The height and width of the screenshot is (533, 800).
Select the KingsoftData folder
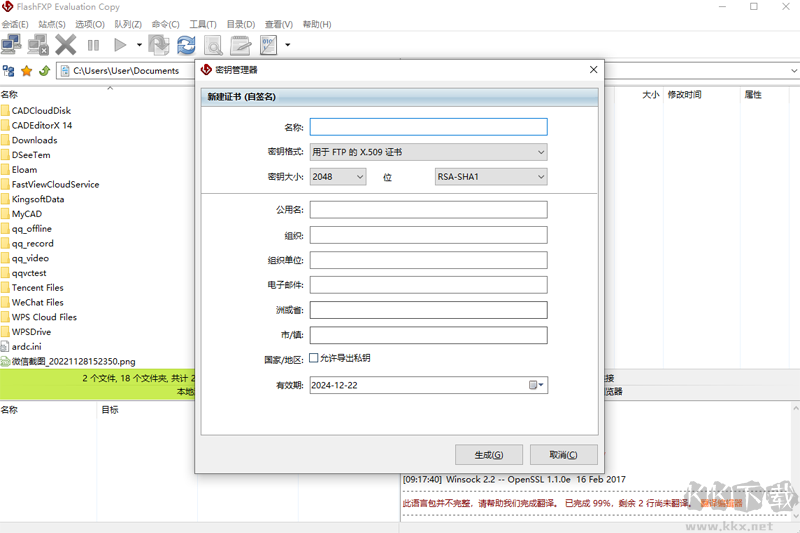(38, 199)
